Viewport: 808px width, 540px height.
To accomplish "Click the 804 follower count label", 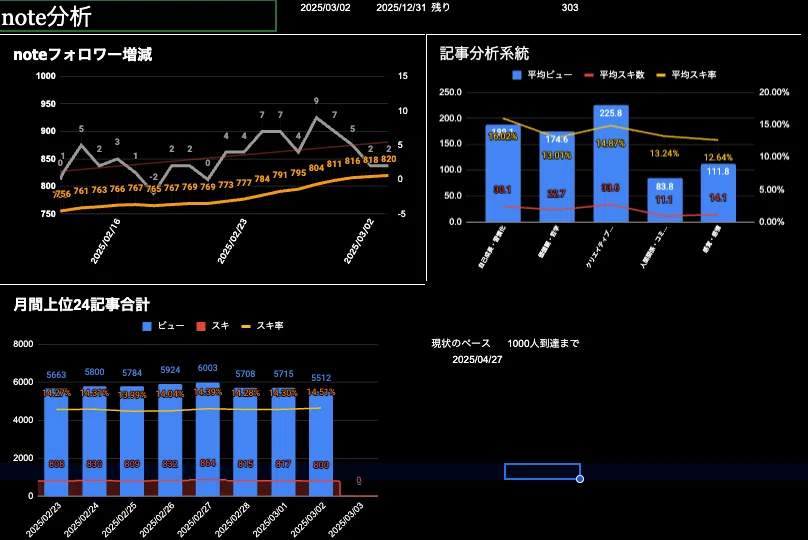I will (x=316, y=168).
